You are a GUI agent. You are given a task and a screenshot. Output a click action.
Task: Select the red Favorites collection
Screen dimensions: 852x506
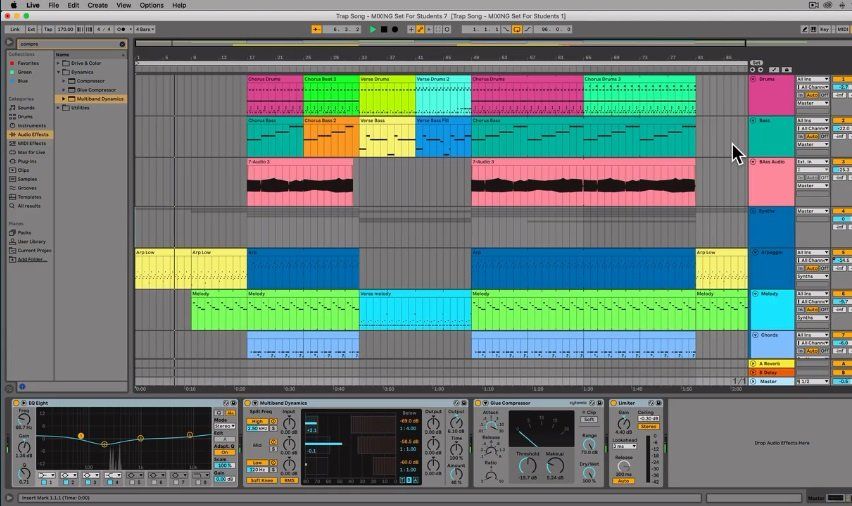tap(28, 62)
